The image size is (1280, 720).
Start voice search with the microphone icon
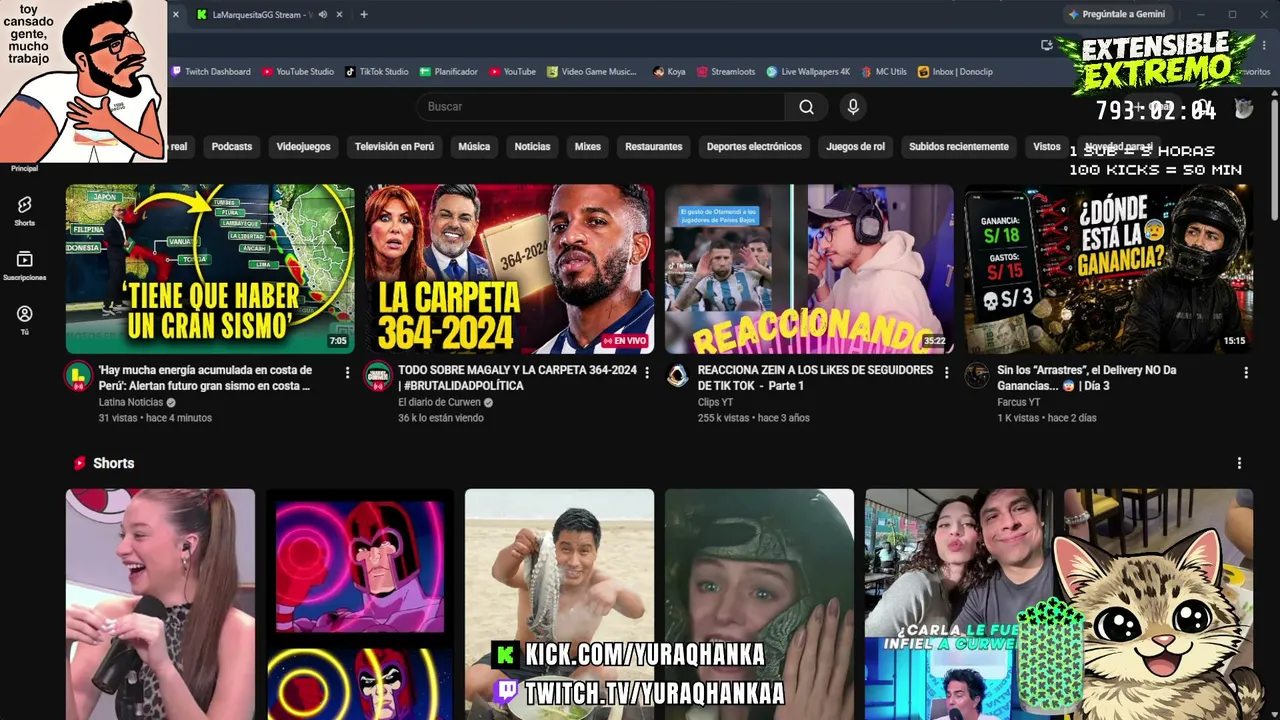[852, 107]
